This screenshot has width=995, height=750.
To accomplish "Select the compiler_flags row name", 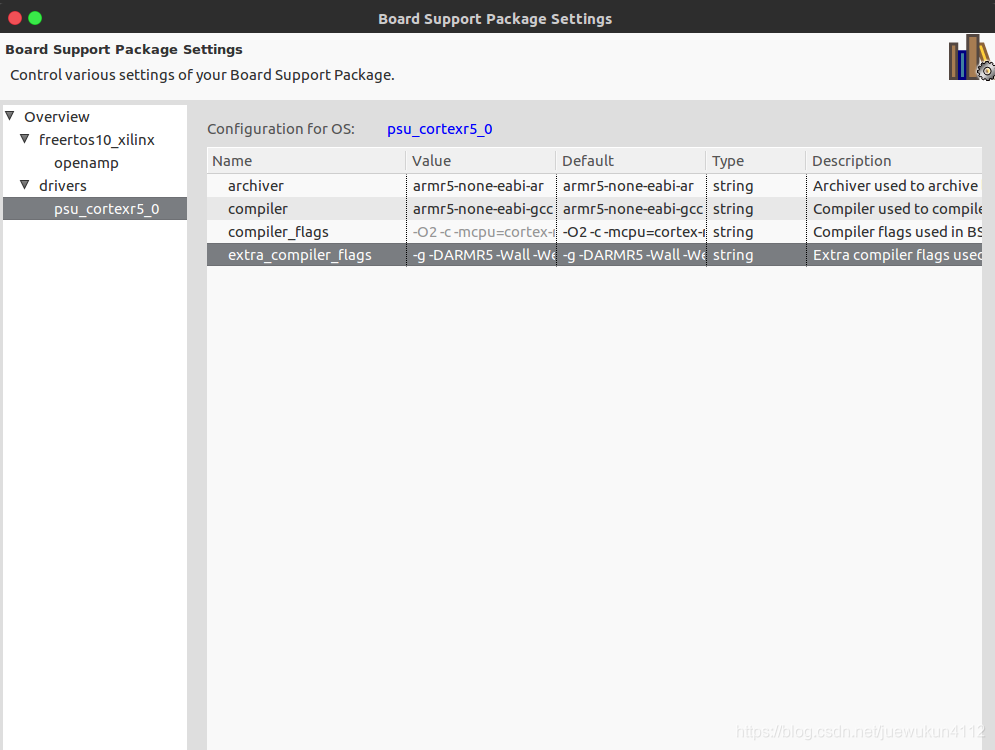I will tap(278, 232).
